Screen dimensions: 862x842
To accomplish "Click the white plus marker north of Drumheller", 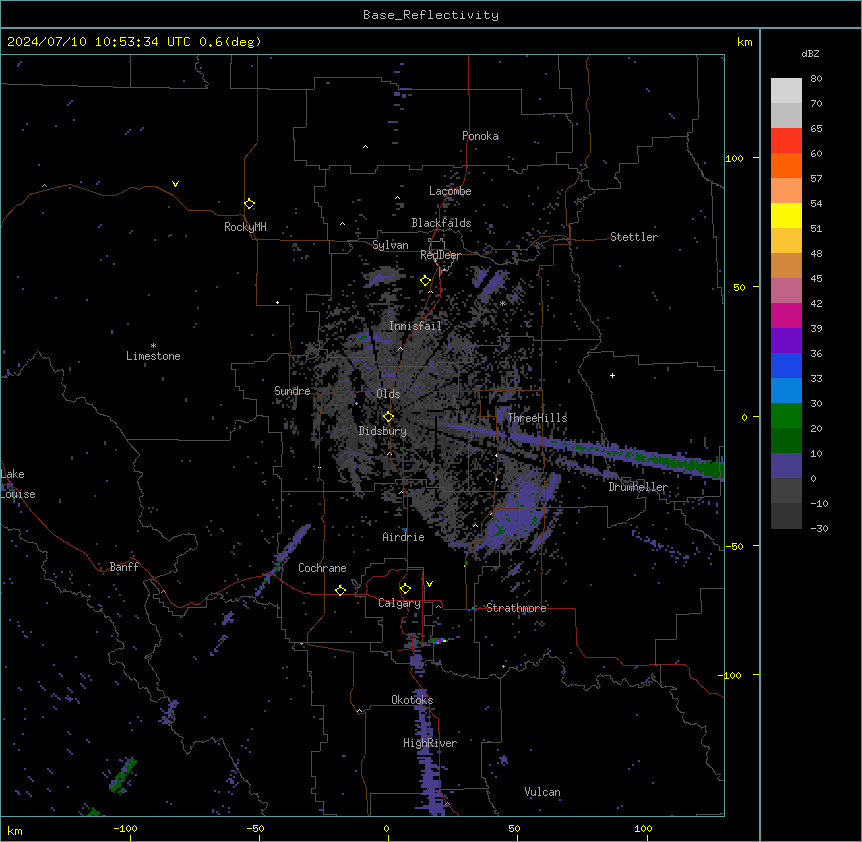I will coord(612,375).
